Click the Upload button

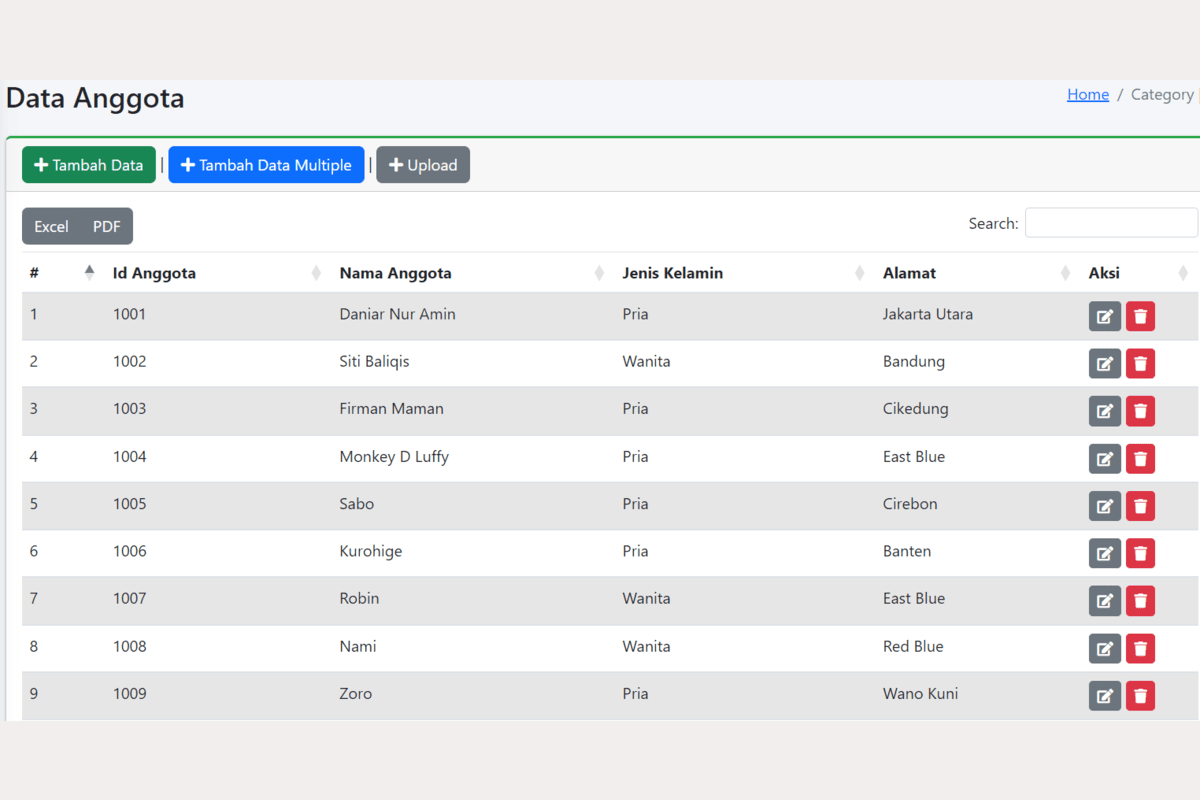pyautogui.click(x=423, y=165)
